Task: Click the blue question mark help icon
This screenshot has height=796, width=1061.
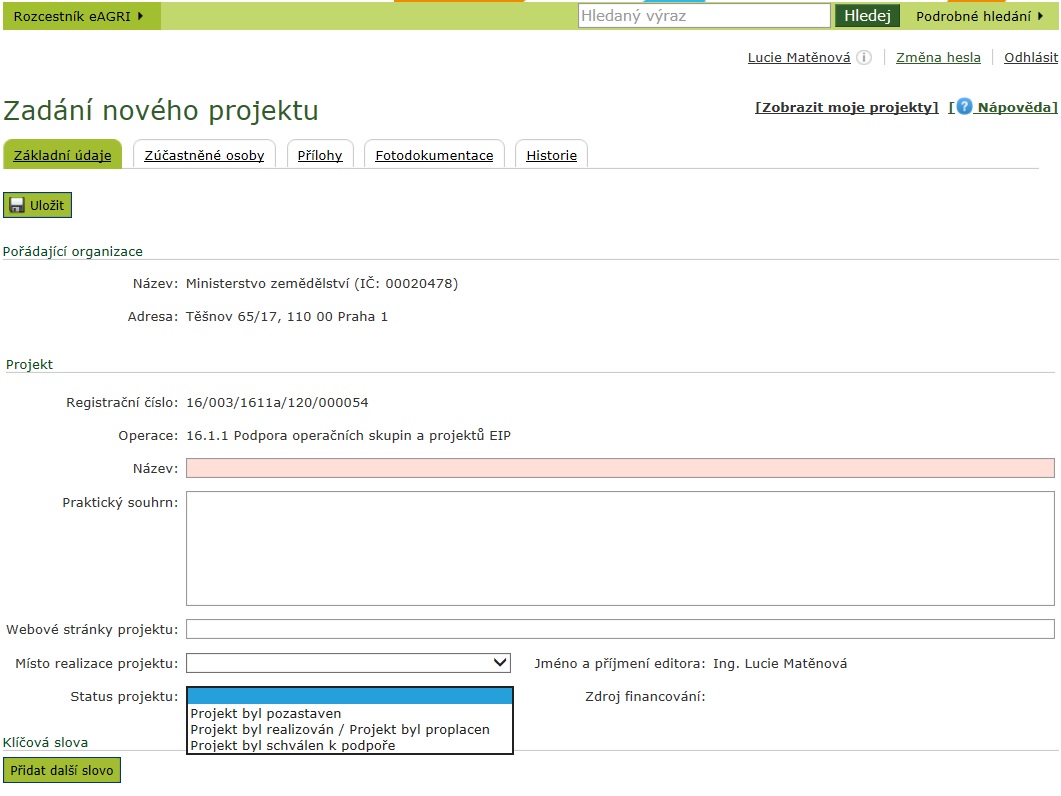Action: tap(964, 107)
